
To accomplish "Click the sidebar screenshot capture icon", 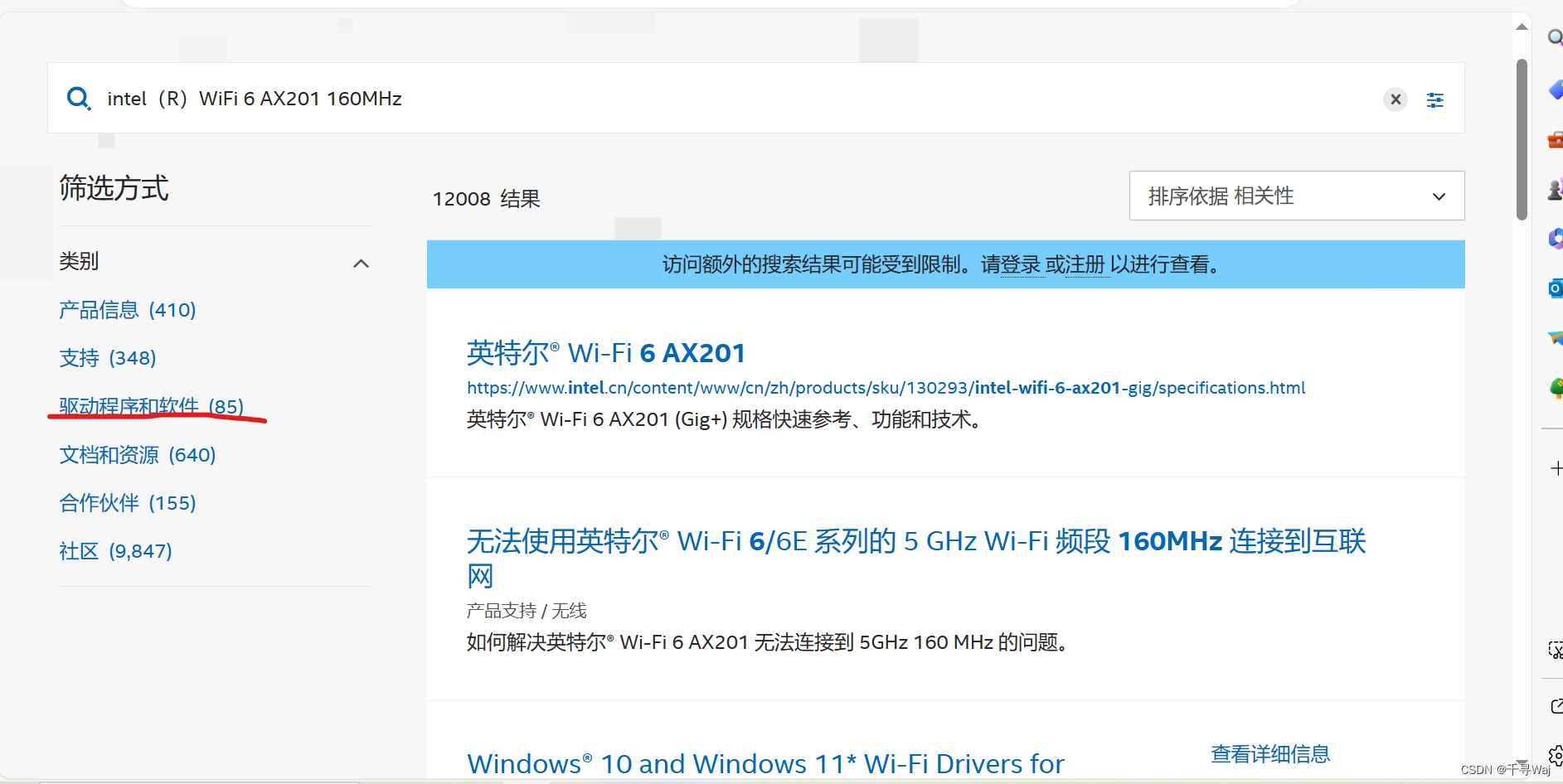I will coord(1556,650).
